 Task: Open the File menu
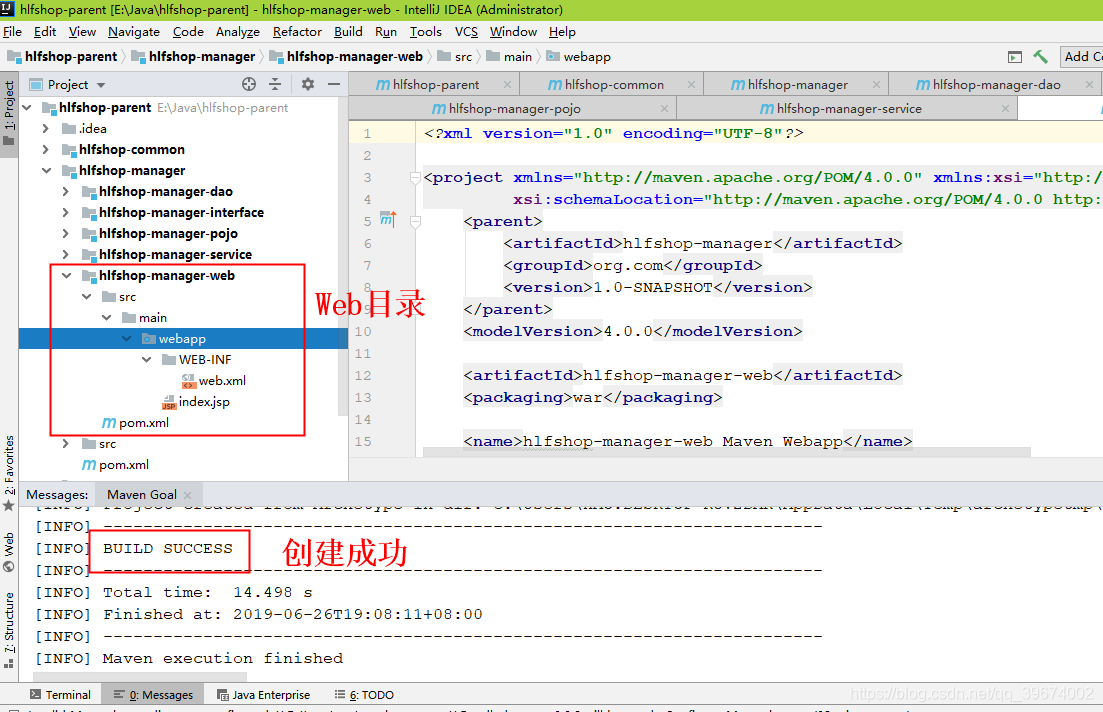point(12,32)
